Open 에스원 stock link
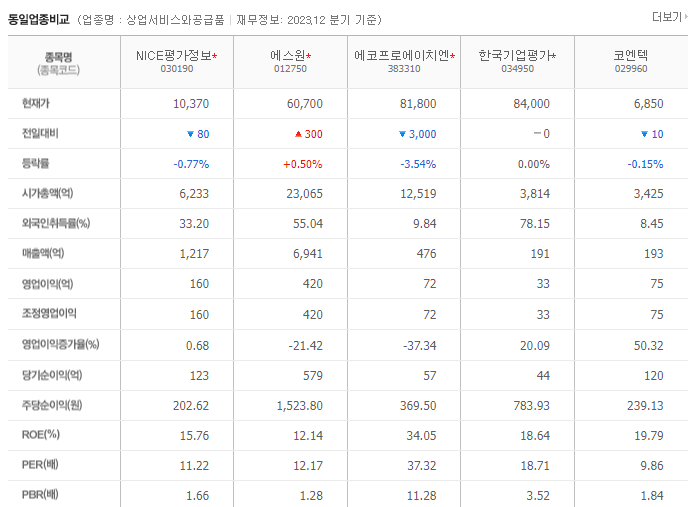 click(288, 56)
